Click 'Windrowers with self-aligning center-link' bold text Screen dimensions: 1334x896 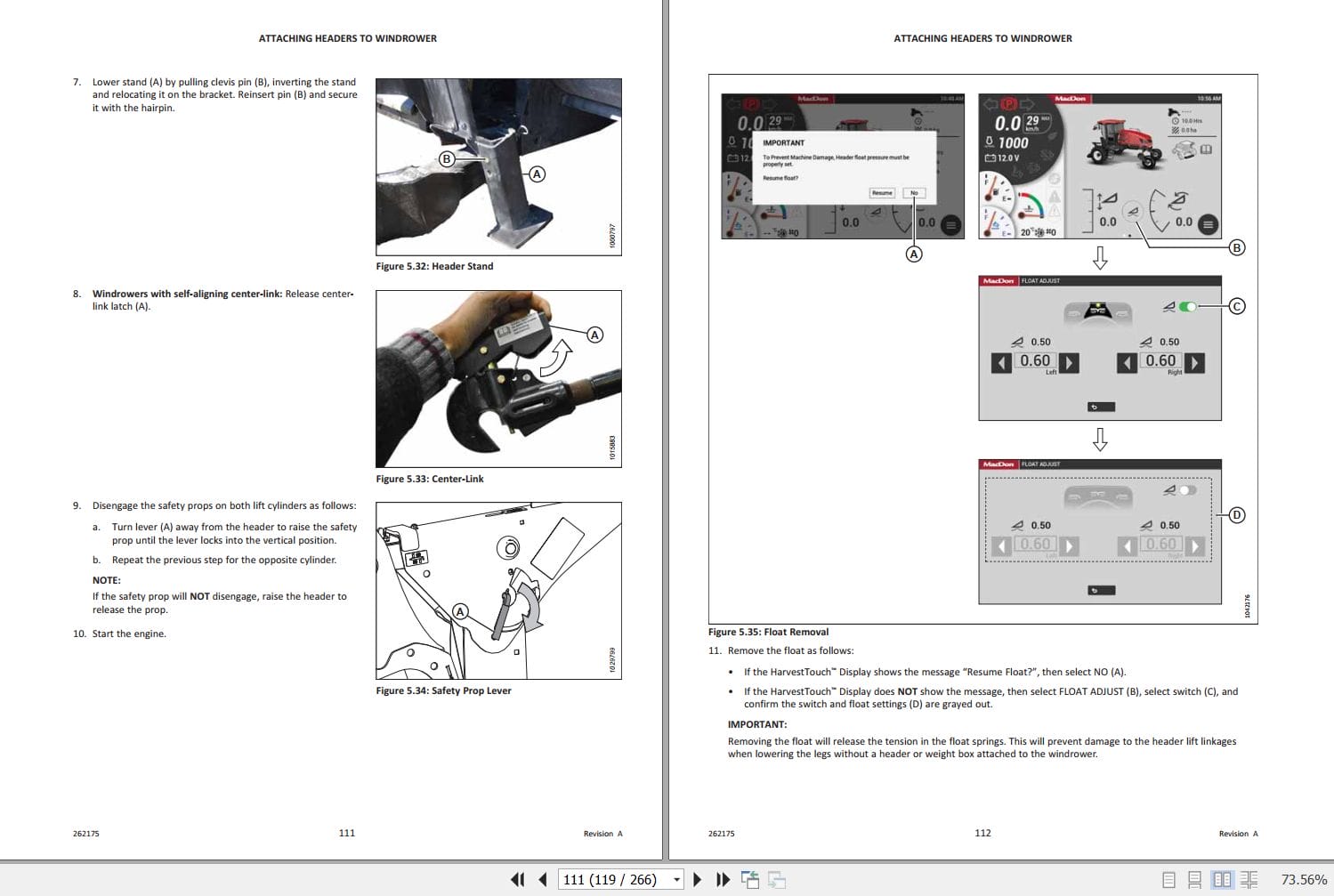coord(187,294)
